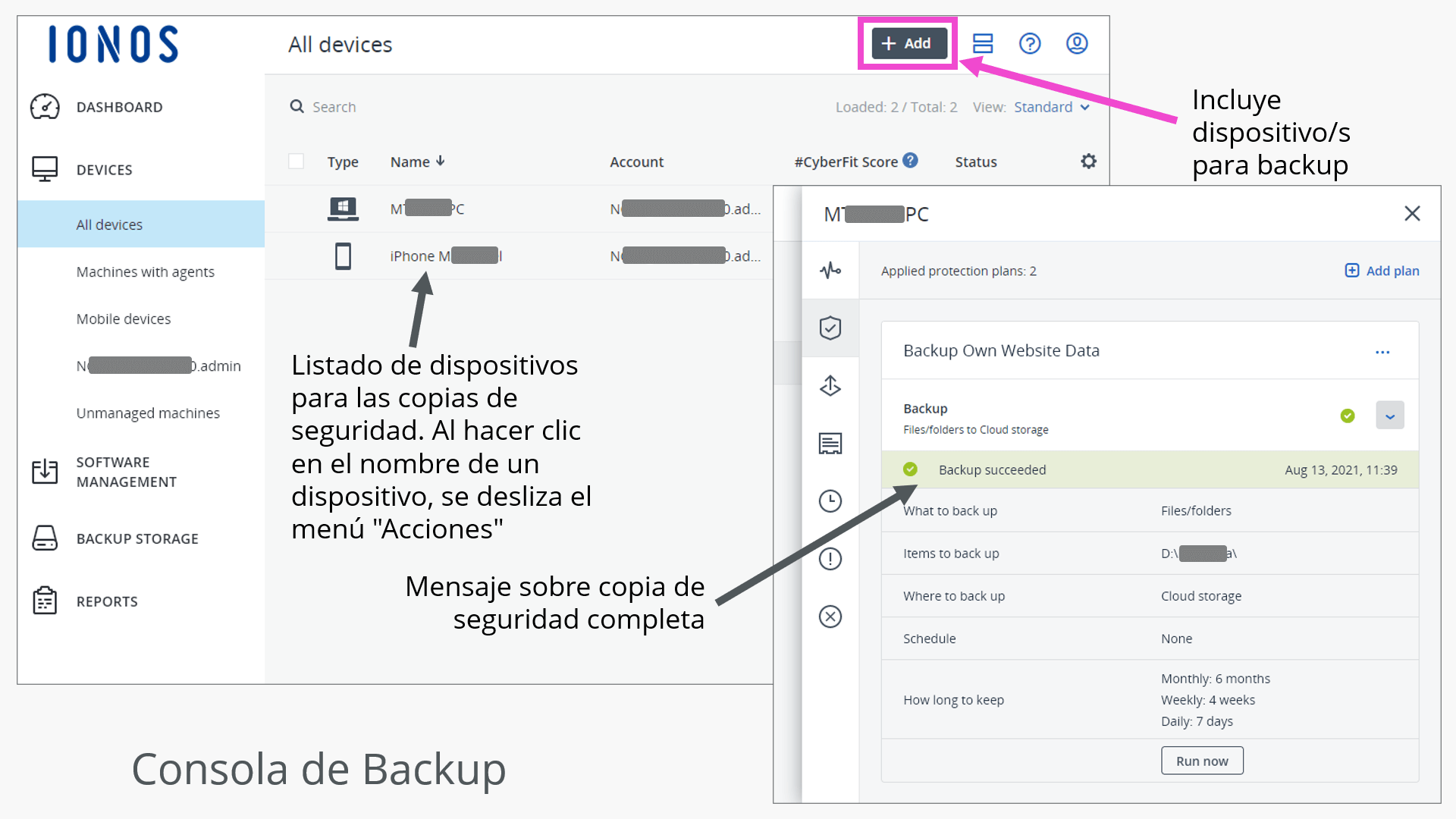
Task: Click into the Search devices field
Action: pos(334,107)
